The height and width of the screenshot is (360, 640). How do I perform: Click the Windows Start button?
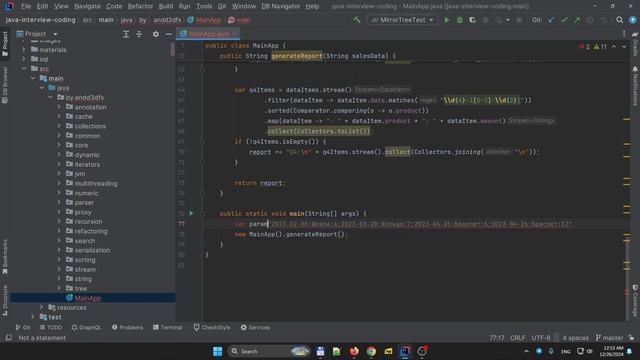218,351
